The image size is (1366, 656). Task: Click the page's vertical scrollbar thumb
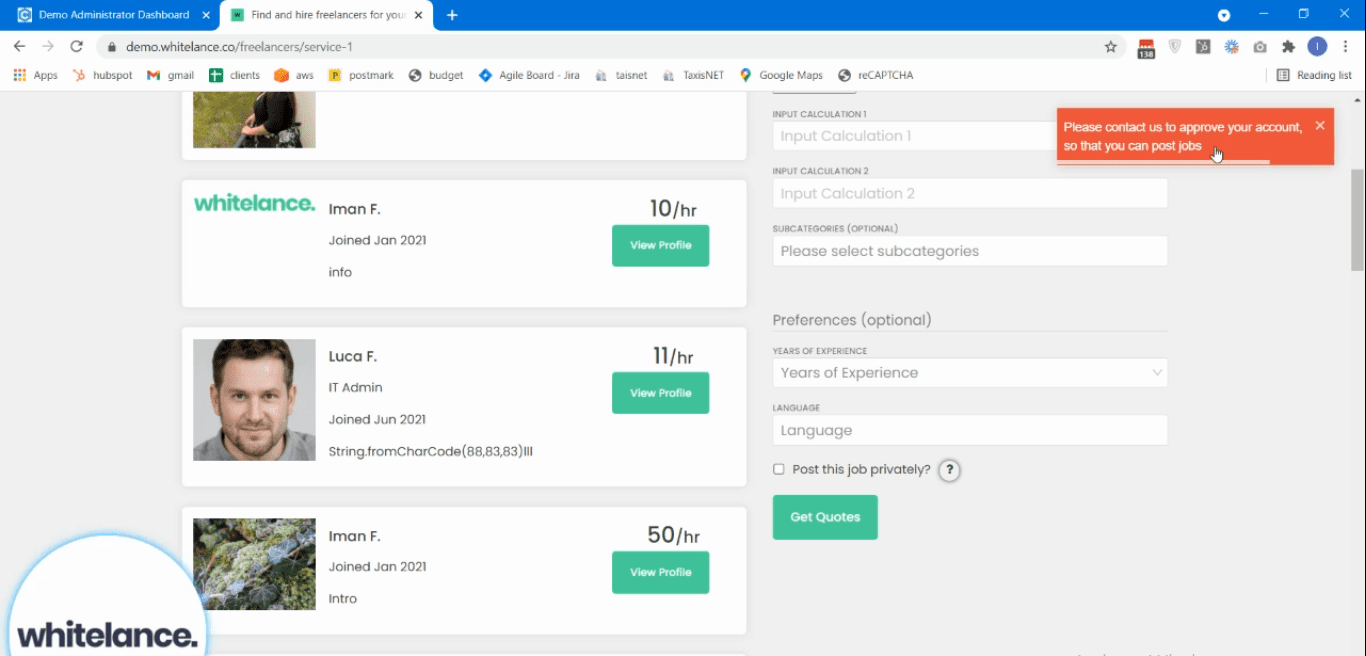click(x=1357, y=220)
